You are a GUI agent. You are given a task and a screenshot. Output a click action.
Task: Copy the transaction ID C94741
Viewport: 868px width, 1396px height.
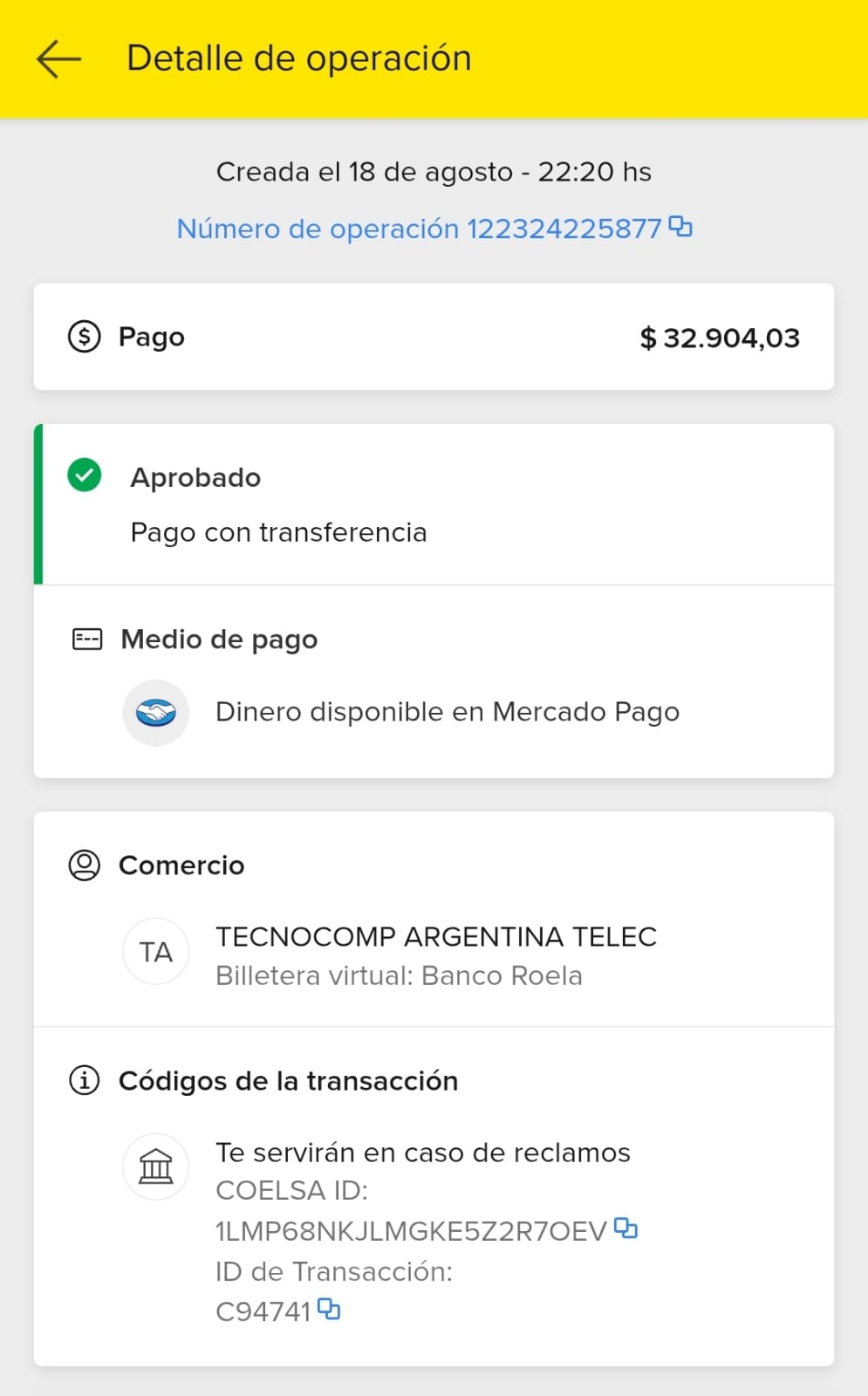[329, 1309]
